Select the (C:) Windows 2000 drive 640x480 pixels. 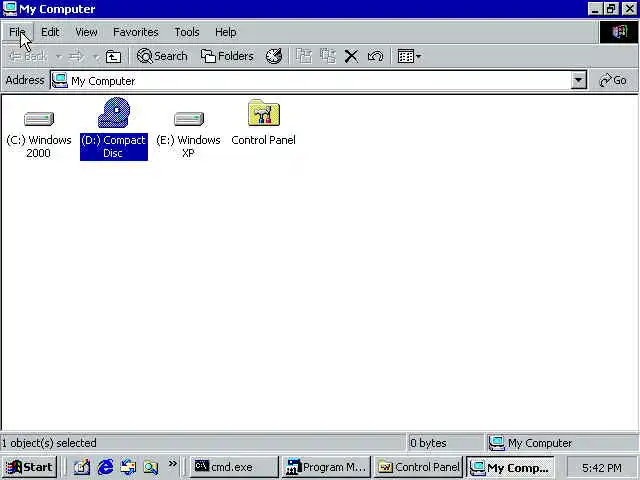[x=39, y=134]
